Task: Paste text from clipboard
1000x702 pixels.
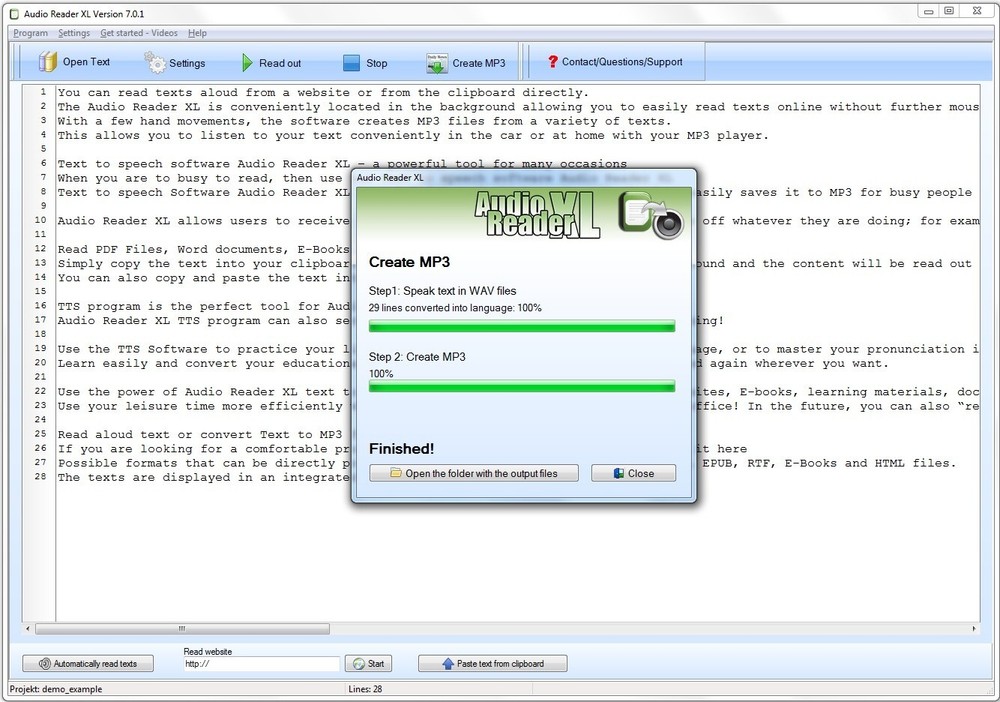Action: (492, 662)
